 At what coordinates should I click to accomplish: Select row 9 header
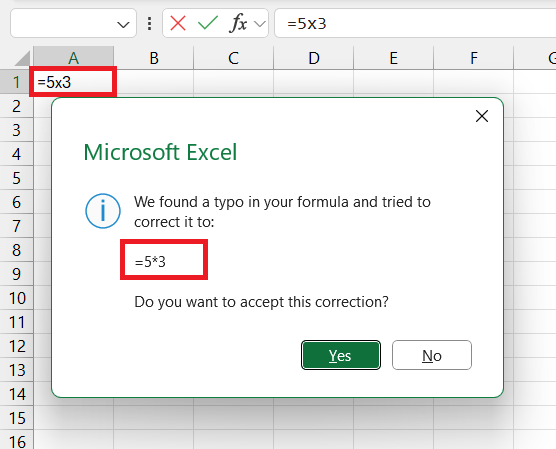pyautogui.click(x=16, y=274)
